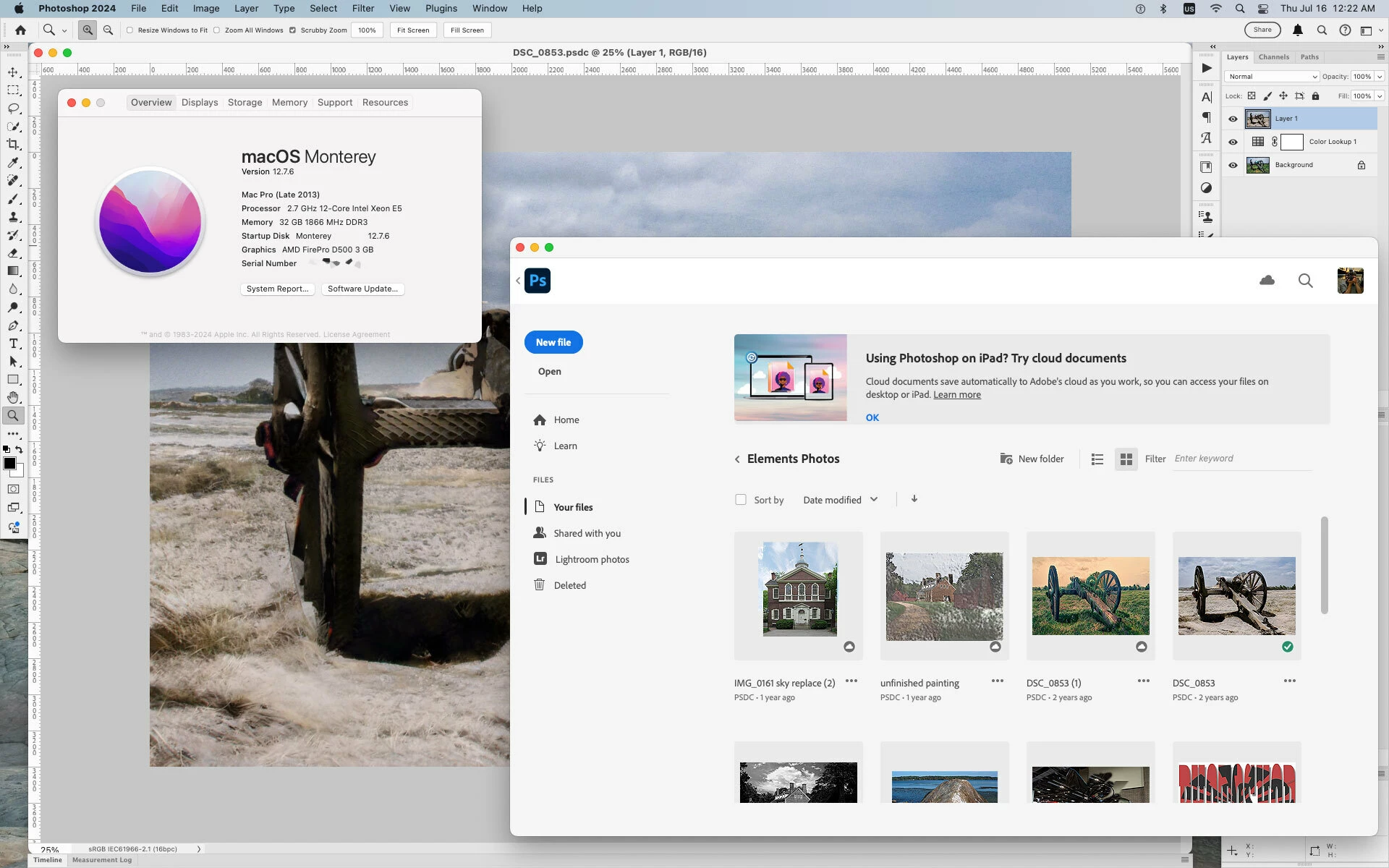Click the Zoom In magnifier button
The height and width of the screenshot is (868, 1389).
[x=88, y=30]
